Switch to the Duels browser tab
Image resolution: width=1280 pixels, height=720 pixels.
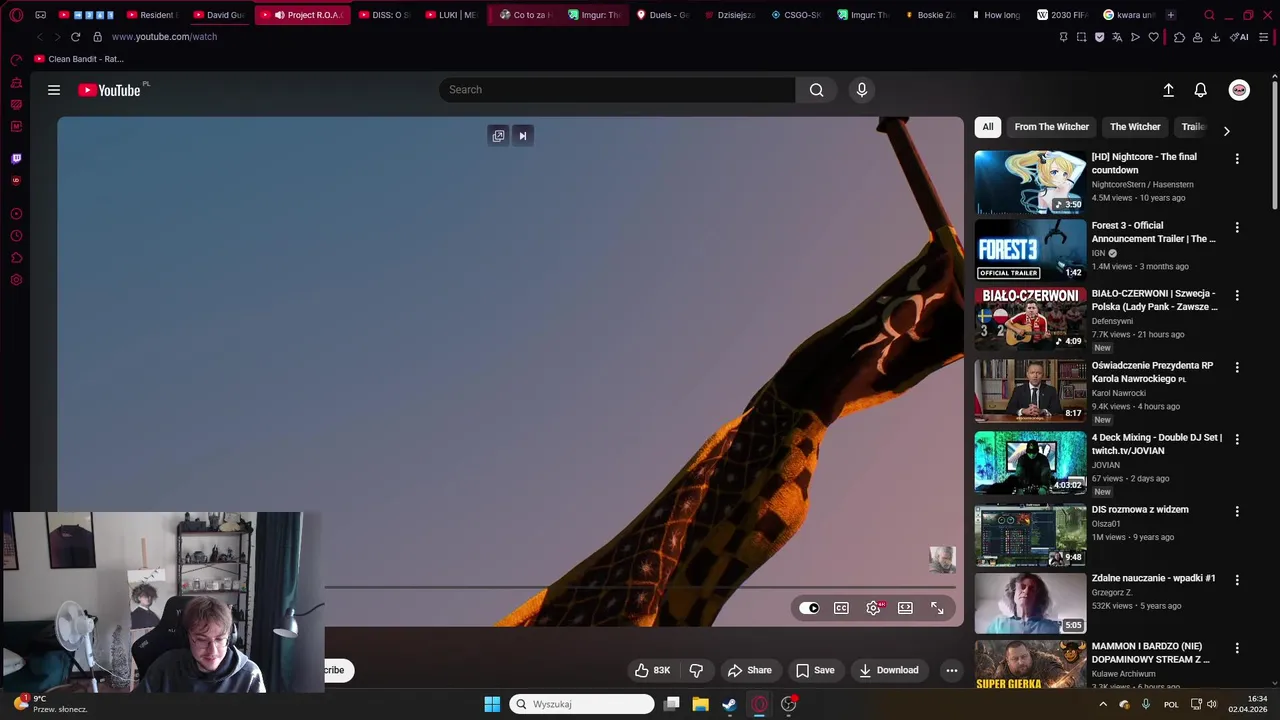coord(662,15)
